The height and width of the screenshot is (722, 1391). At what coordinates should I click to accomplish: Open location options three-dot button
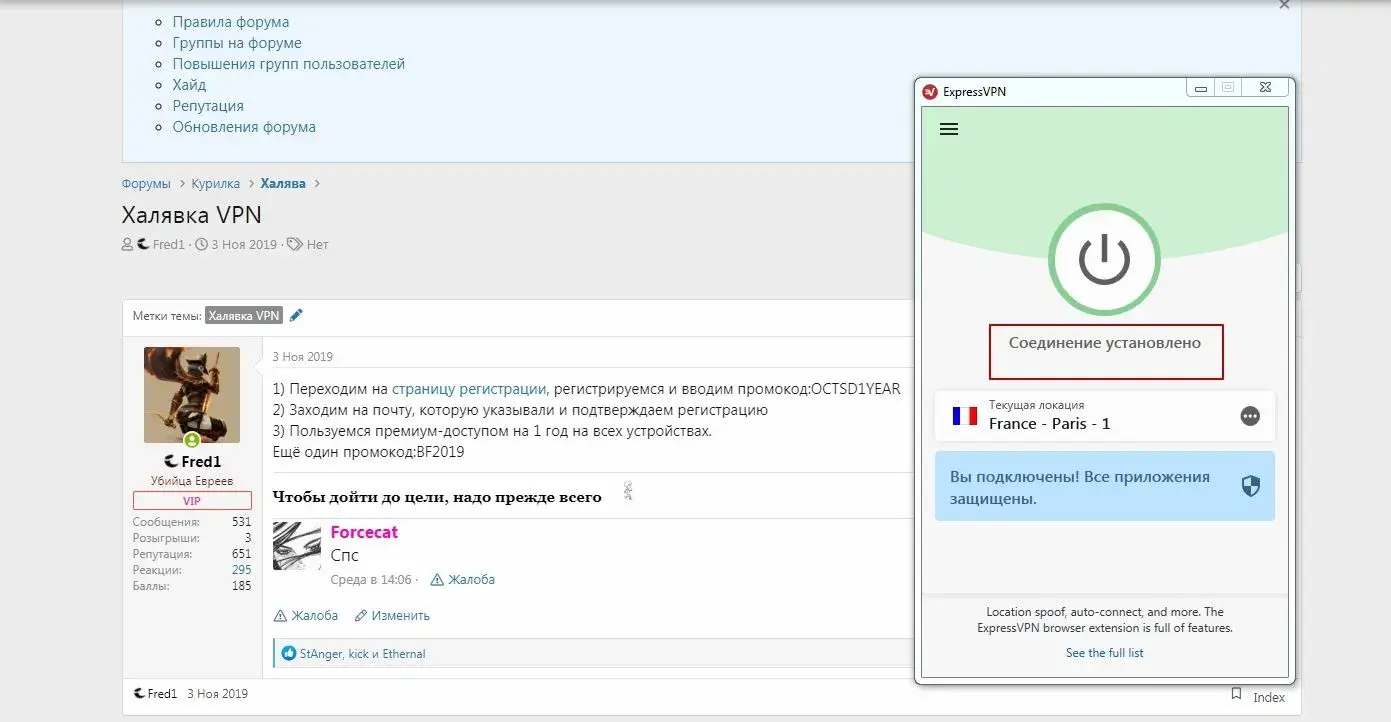[x=1250, y=416]
